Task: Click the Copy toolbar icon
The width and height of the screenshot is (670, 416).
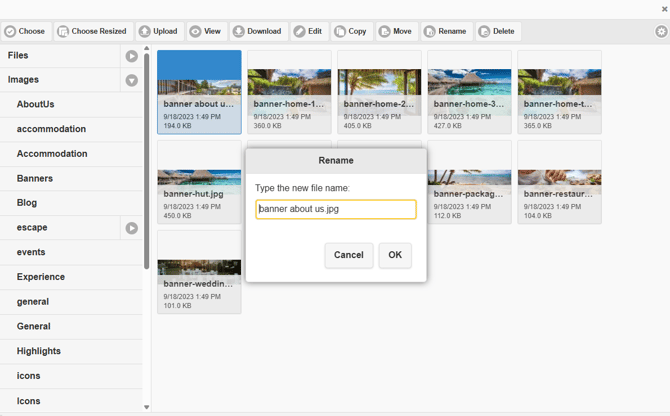Action: (341, 31)
